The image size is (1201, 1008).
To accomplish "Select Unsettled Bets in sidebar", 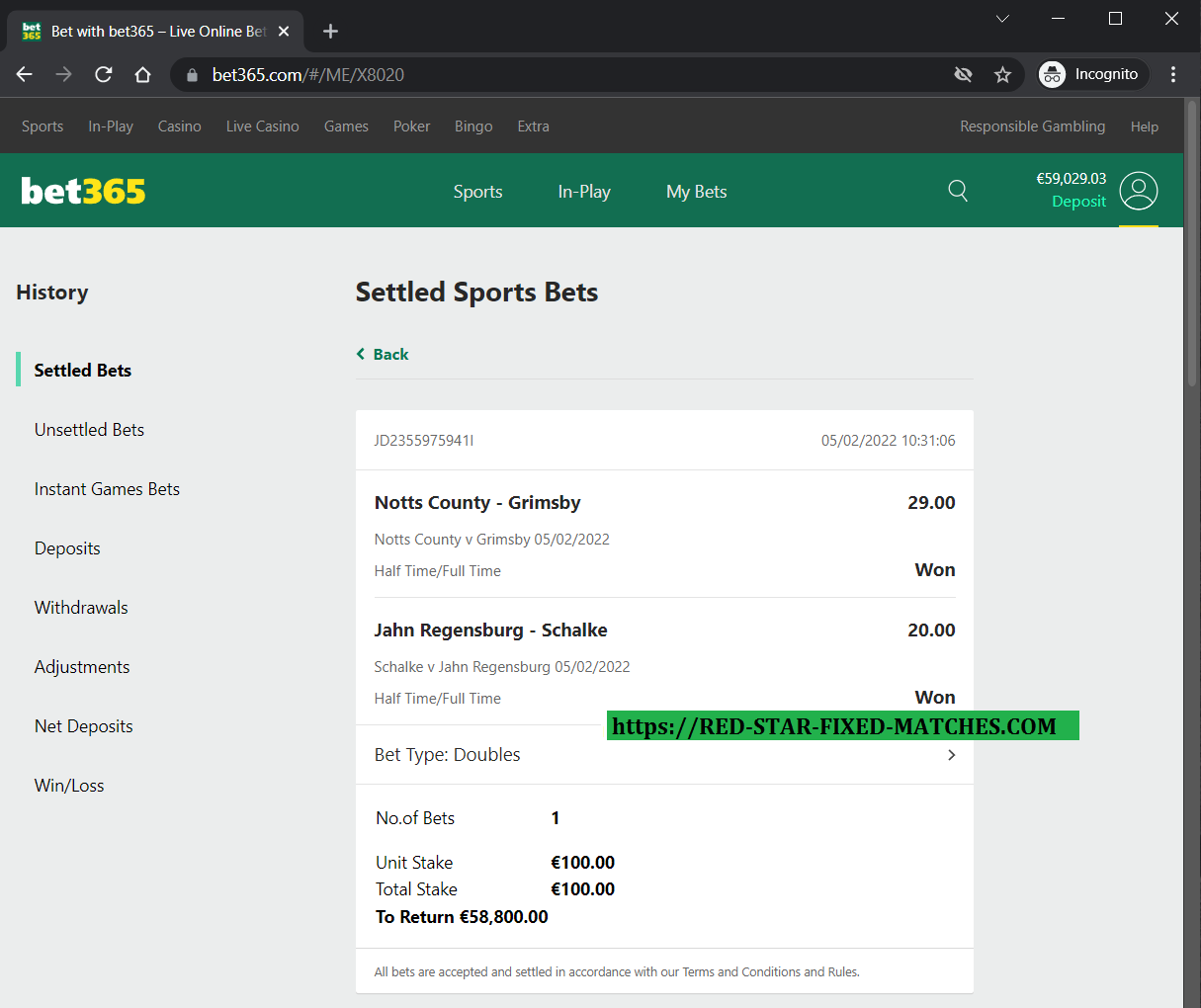I will pyautogui.click(x=89, y=430).
